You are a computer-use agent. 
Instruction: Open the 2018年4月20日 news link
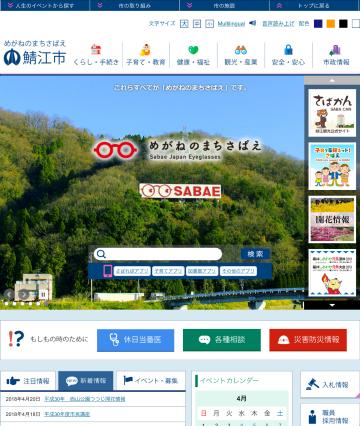[x=85, y=399]
